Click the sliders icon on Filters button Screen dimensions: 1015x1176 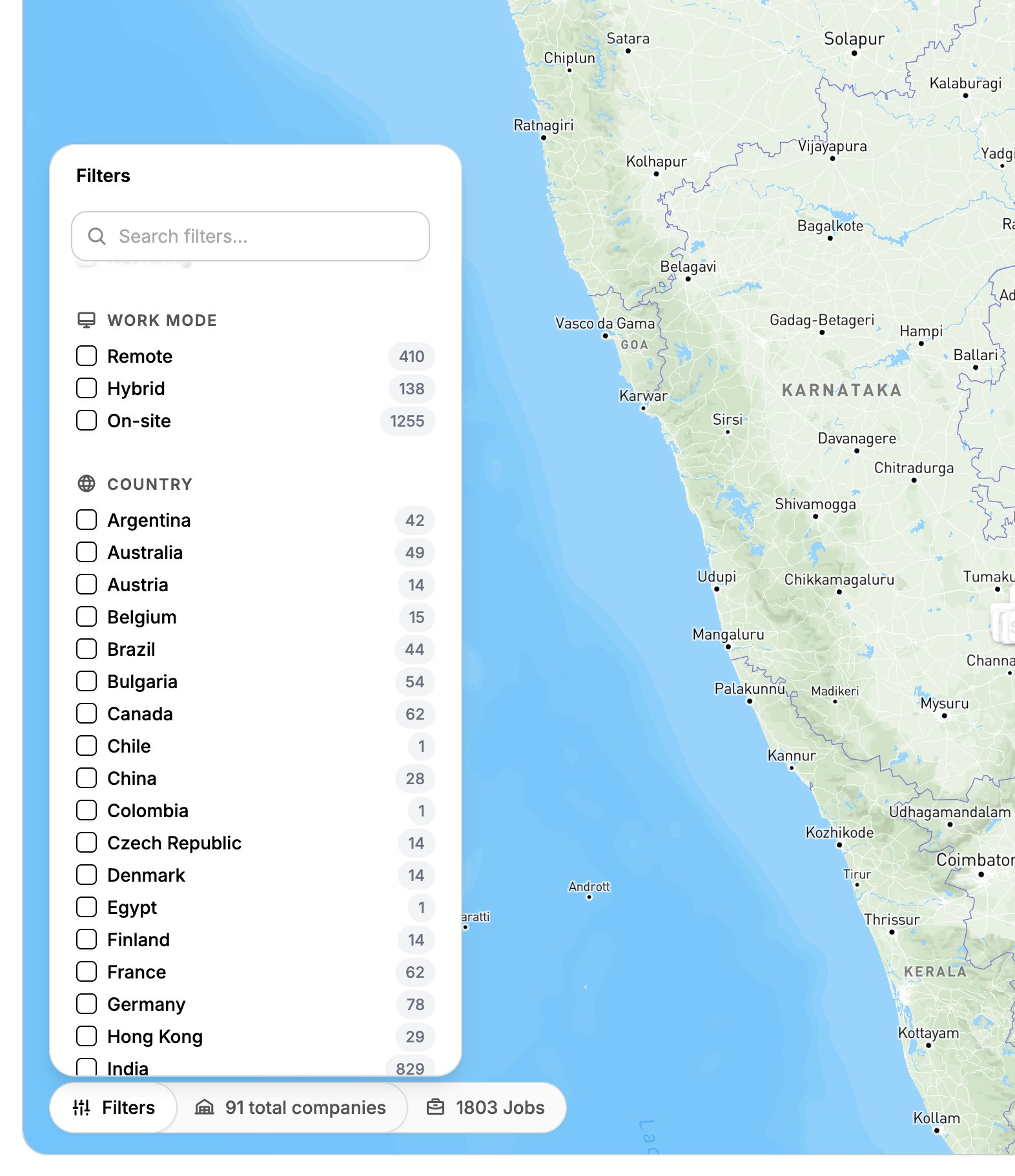coord(82,1108)
